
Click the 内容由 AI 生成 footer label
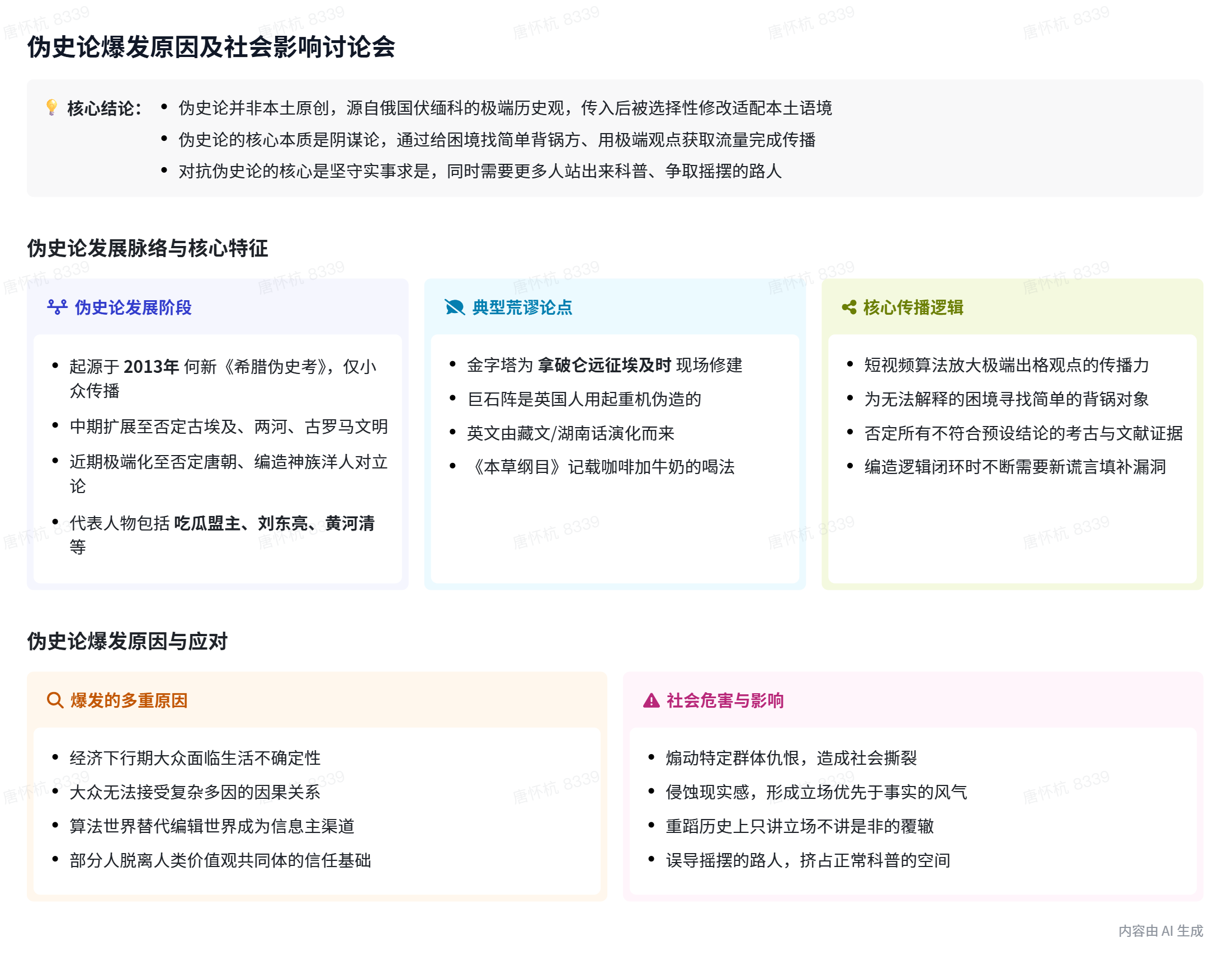[1160, 930]
